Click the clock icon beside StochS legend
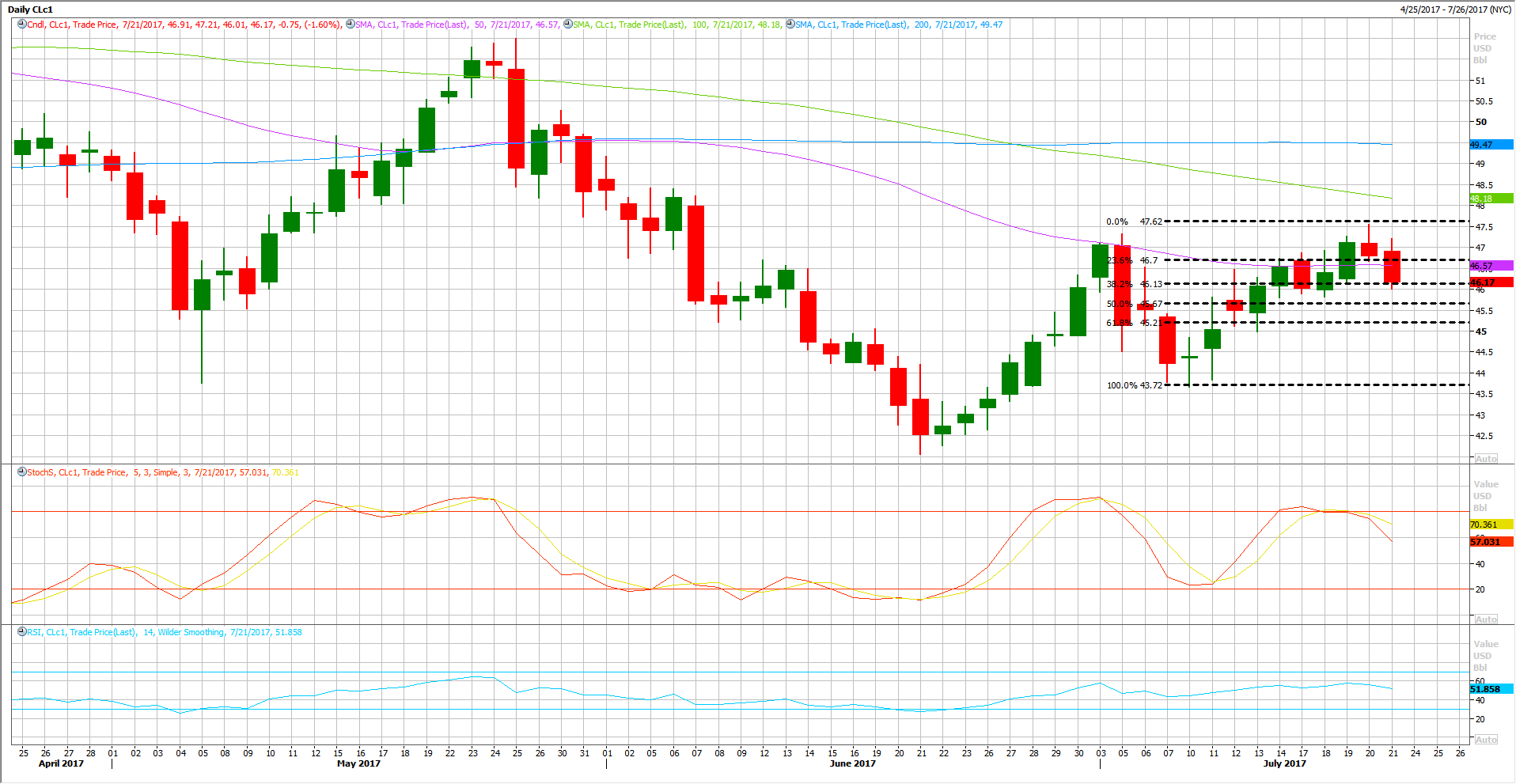Viewport: 1516px width, 784px height. [x=21, y=472]
